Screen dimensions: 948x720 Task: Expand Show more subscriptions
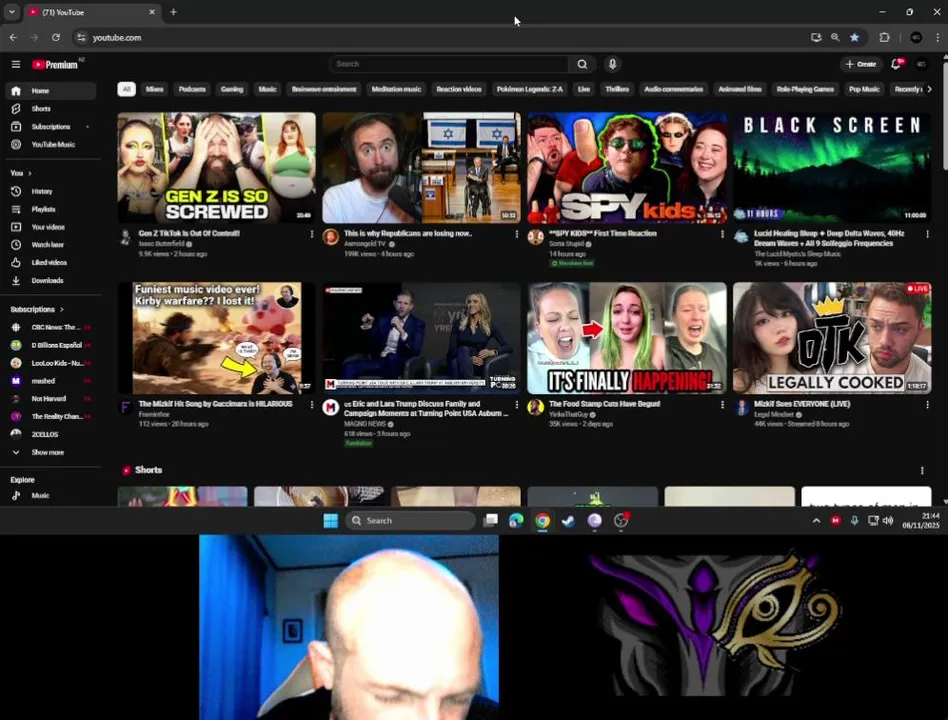tap(51, 452)
